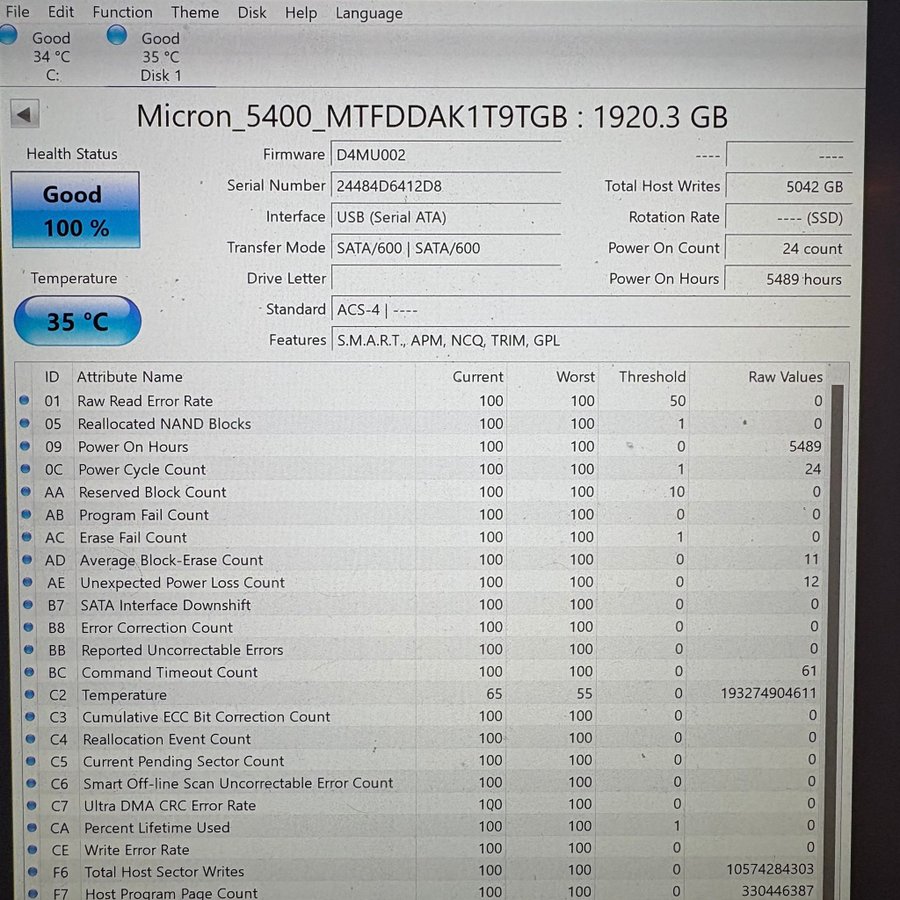Click the Good 100 % health status button

[75, 210]
